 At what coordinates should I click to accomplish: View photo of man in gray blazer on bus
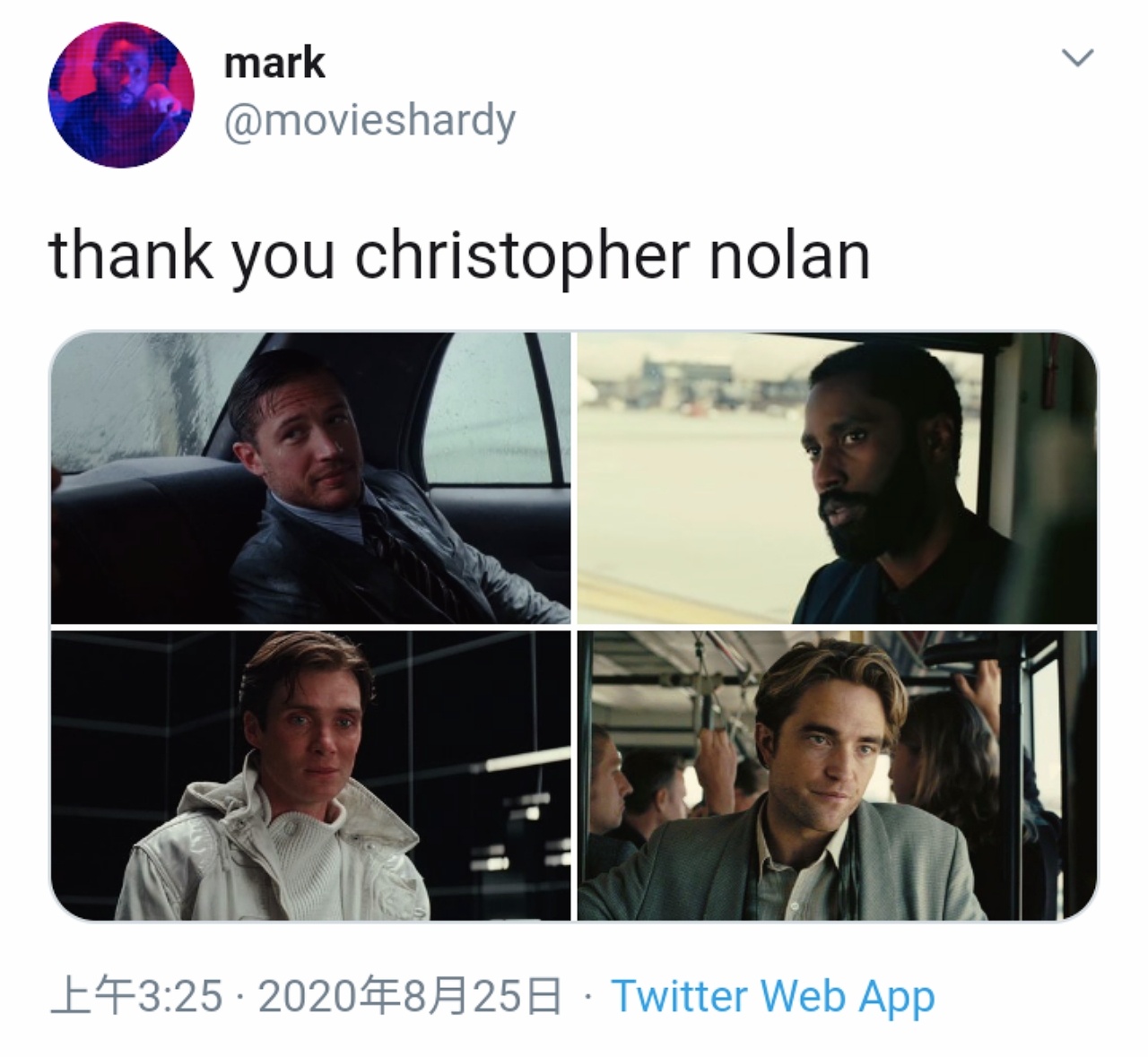836,775
